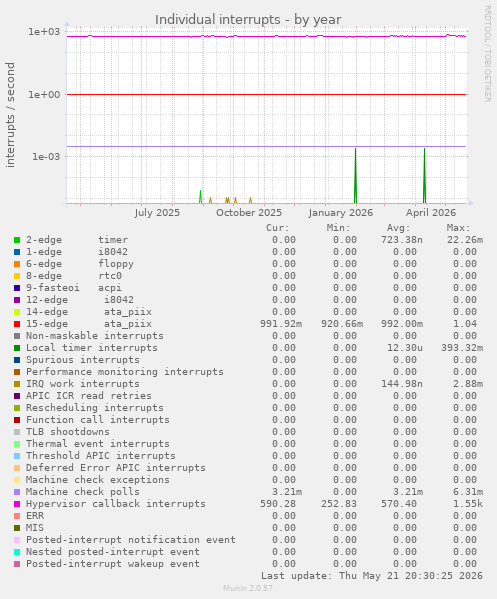Click the tall green spike near April 2026
497x599 pixels.
[x=424, y=176]
